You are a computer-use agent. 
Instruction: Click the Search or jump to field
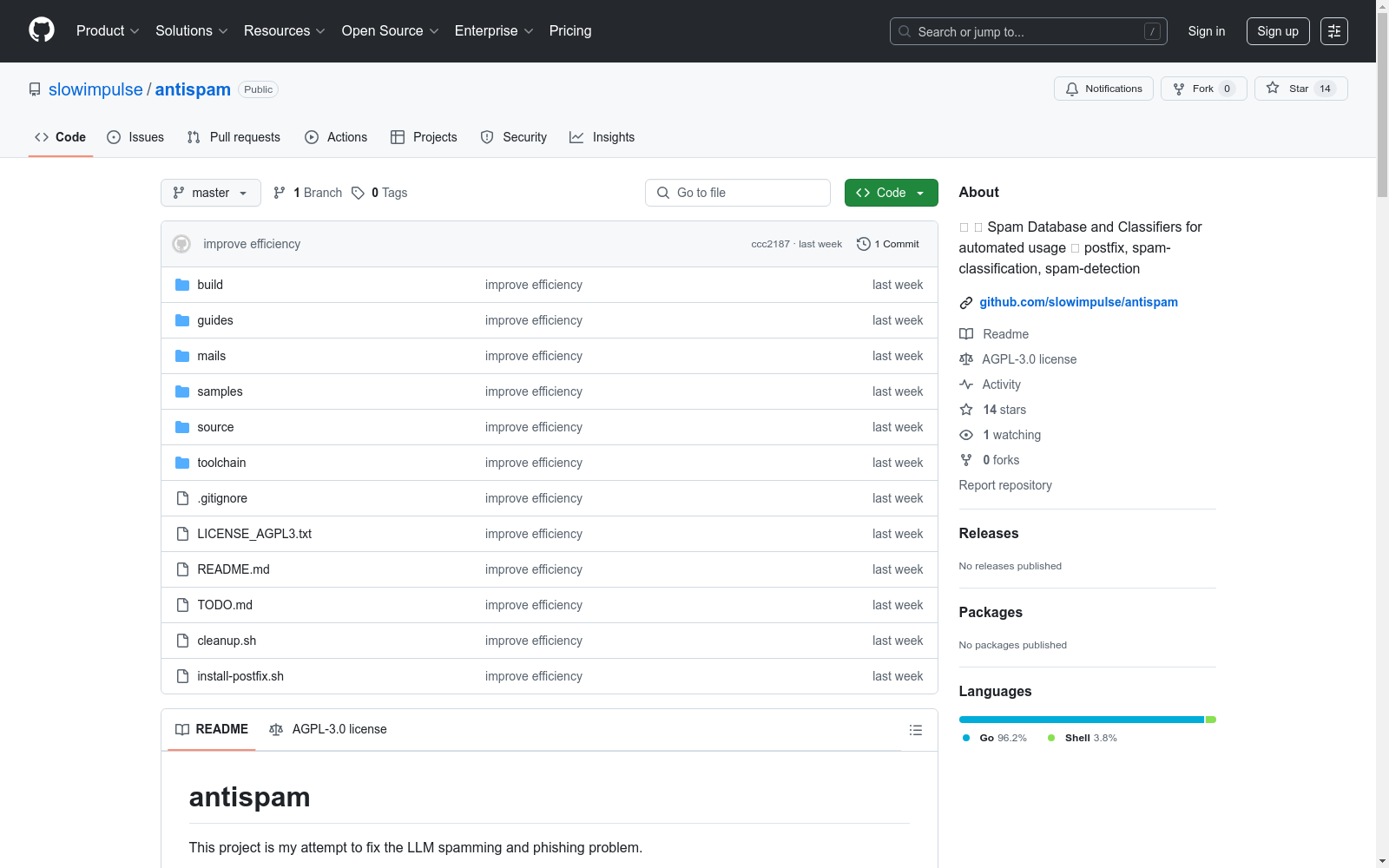1029,31
